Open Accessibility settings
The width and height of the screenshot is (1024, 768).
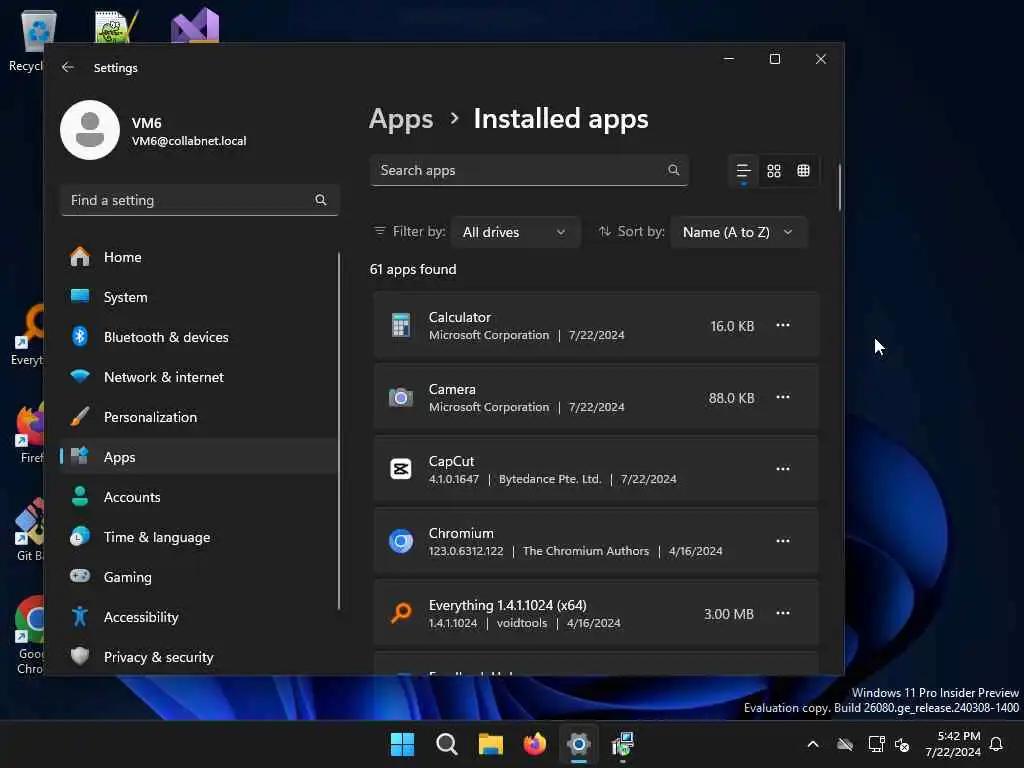point(199,616)
